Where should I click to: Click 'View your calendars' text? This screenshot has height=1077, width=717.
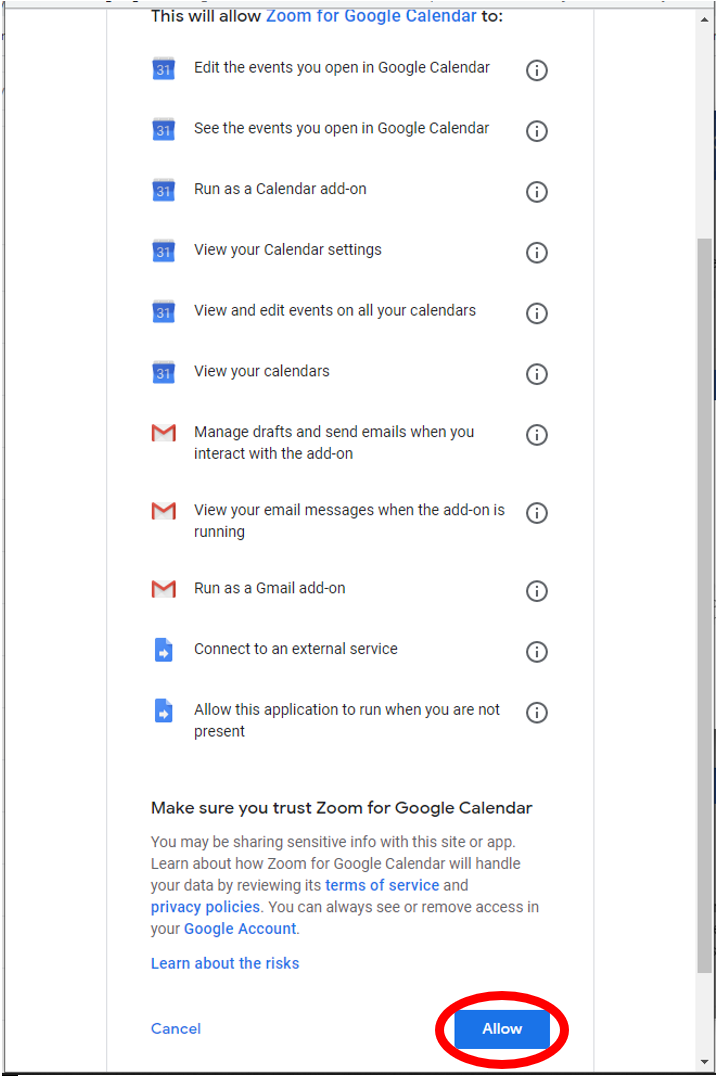coord(262,371)
